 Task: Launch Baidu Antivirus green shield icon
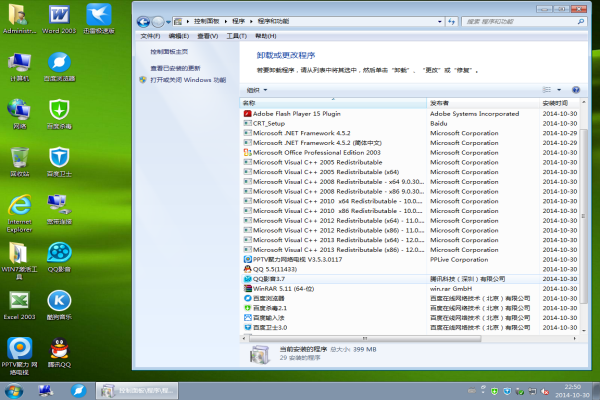click(59, 114)
